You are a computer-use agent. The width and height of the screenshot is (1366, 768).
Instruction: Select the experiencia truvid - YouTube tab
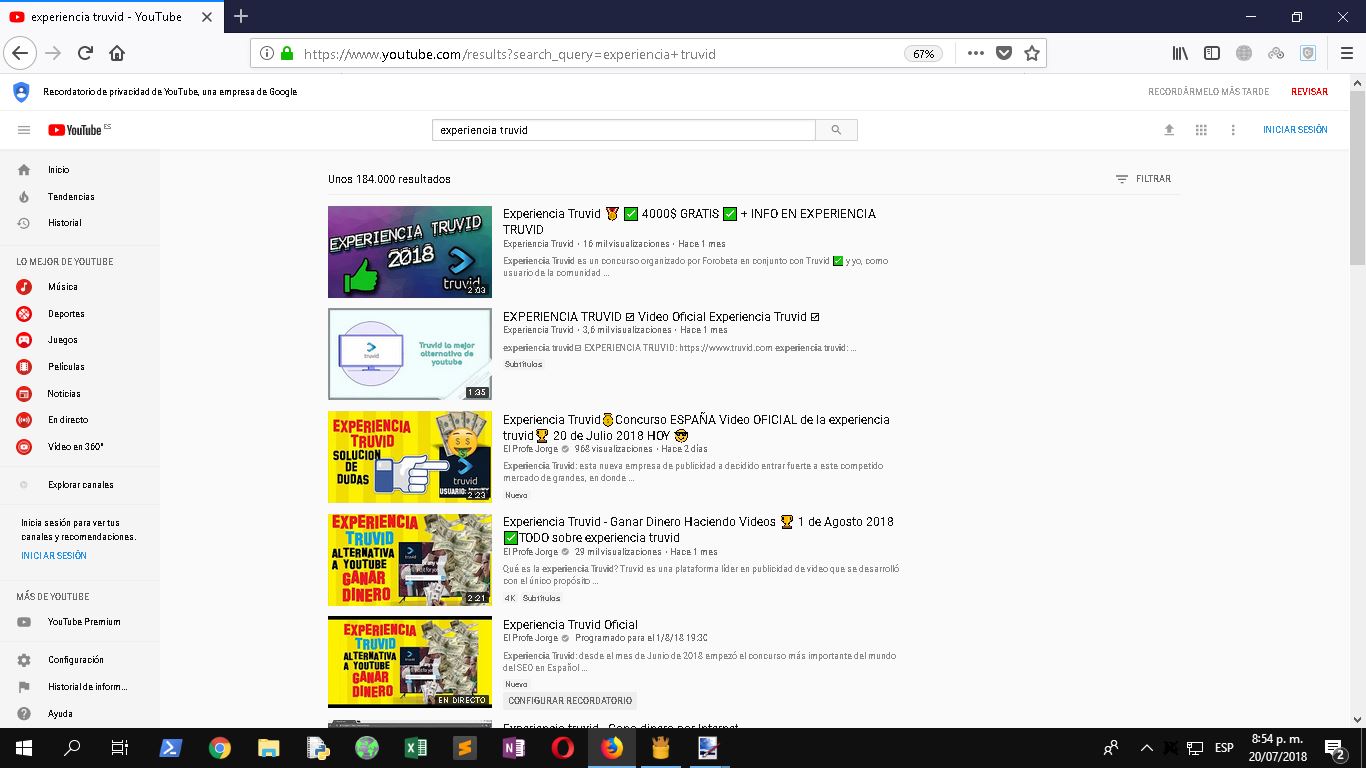coord(110,17)
